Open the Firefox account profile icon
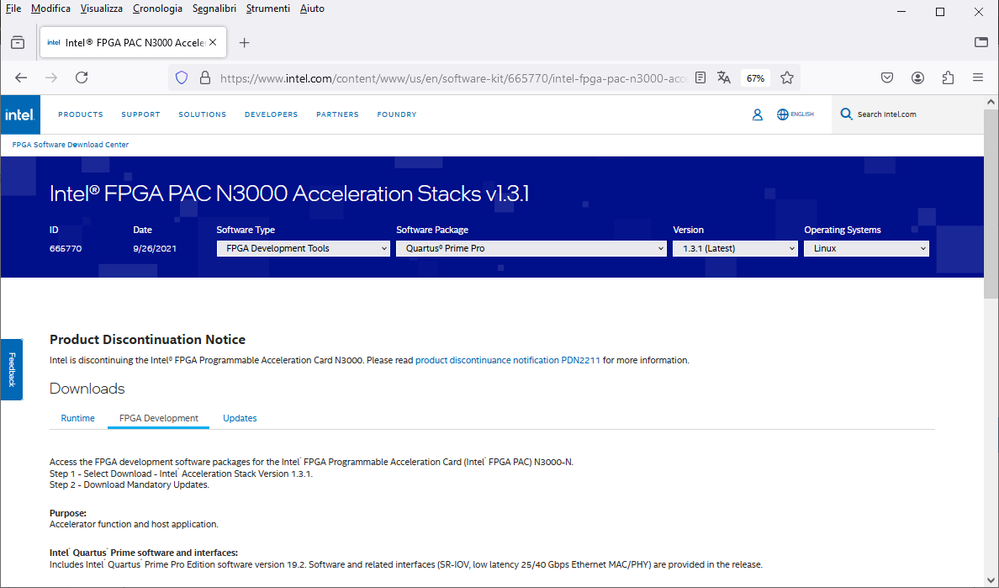 pyautogui.click(x=918, y=78)
